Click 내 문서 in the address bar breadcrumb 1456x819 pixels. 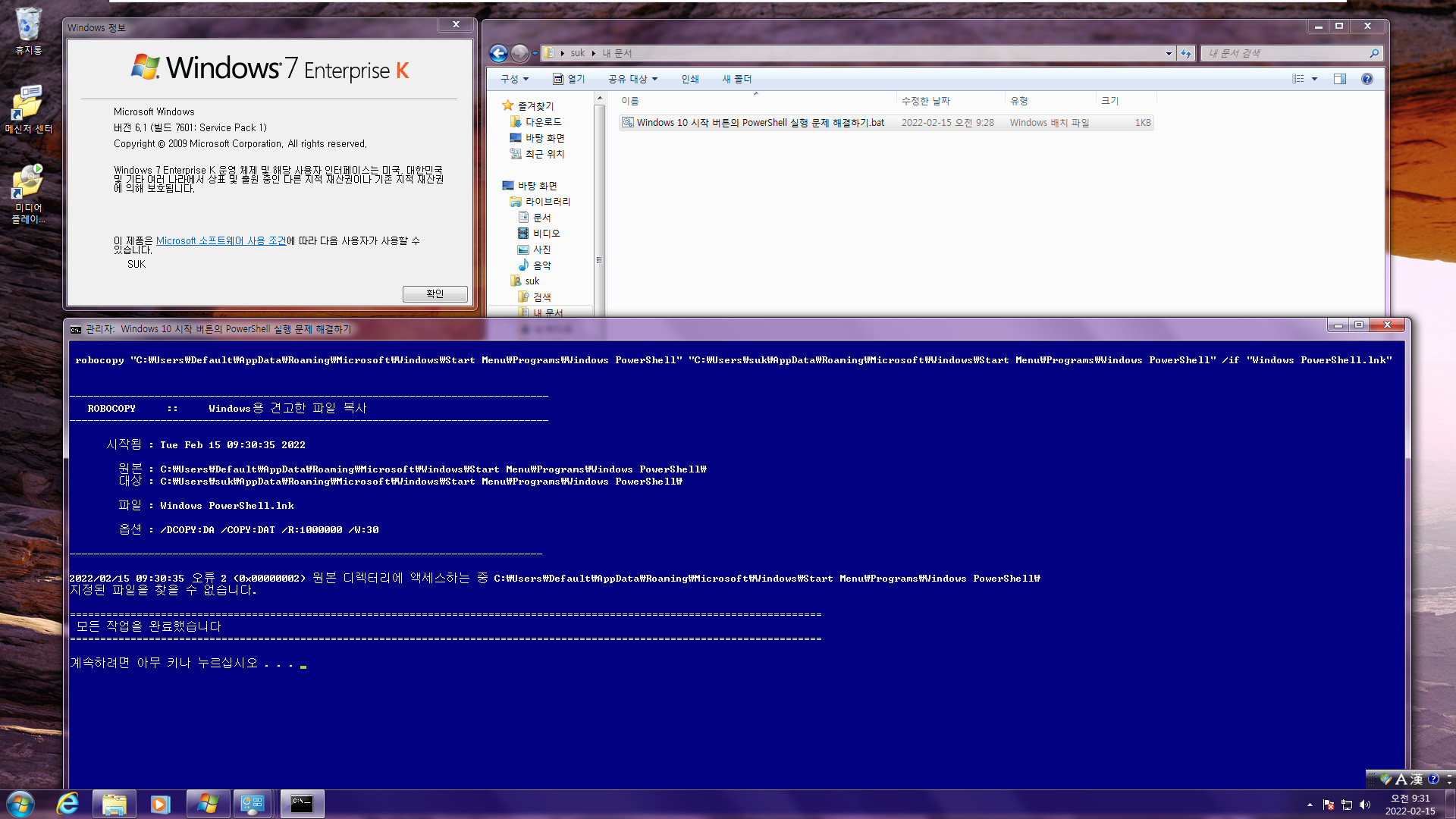click(x=617, y=53)
